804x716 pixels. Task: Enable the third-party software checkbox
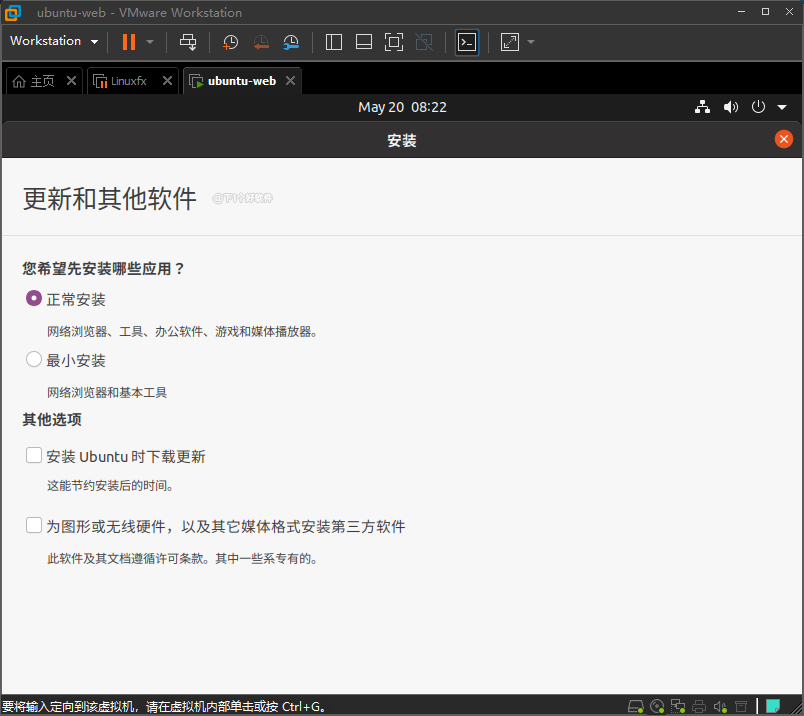click(x=33, y=524)
